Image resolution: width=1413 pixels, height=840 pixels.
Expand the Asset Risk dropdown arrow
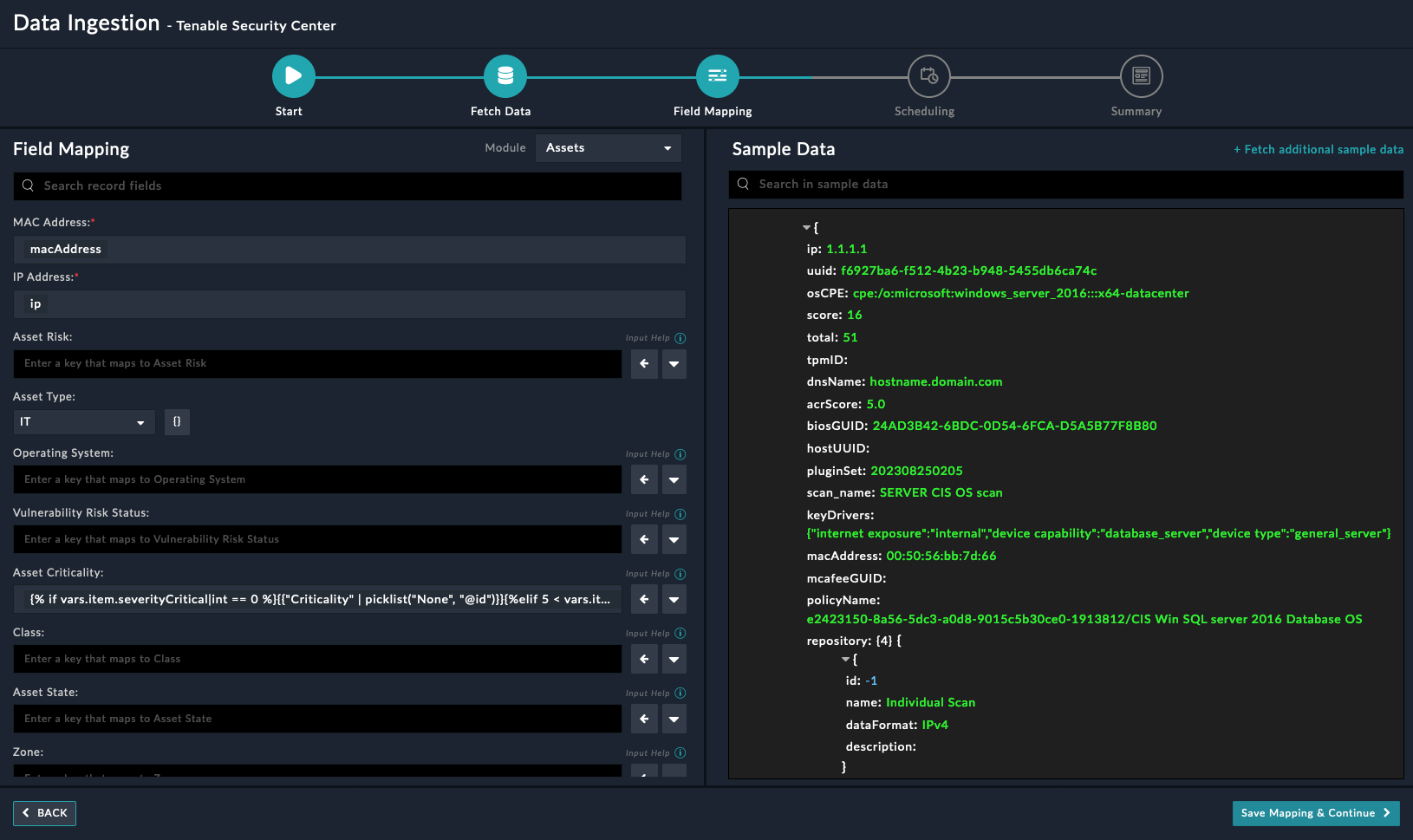pos(674,364)
